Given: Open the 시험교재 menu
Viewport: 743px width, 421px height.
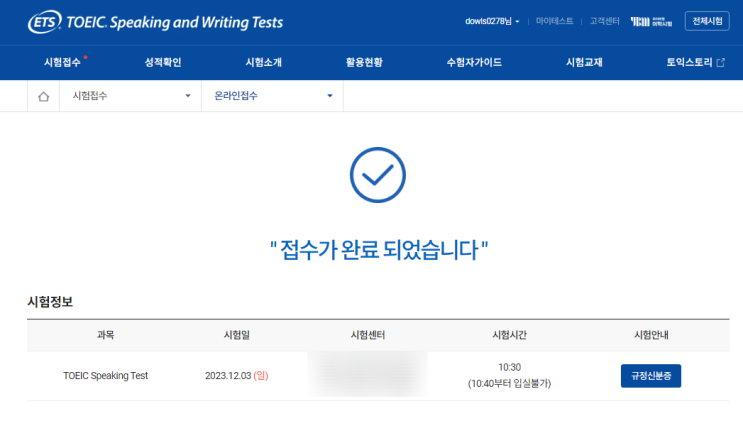Looking at the screenshot, I should click(584, 63).
